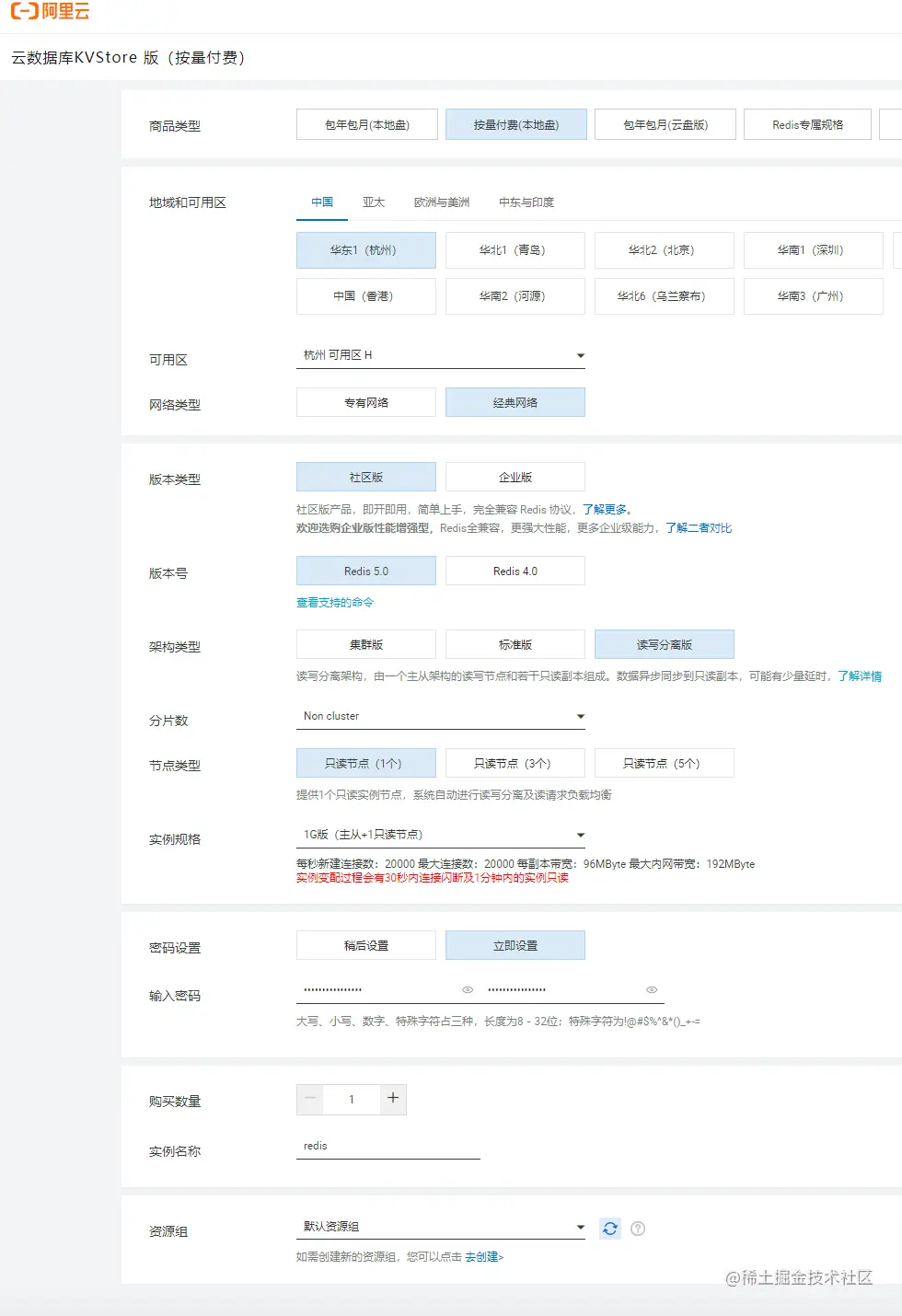Viewport: 902px width, 1316px height.
Task: Choose 立即设置 password option
Action: tap(515, 945)
